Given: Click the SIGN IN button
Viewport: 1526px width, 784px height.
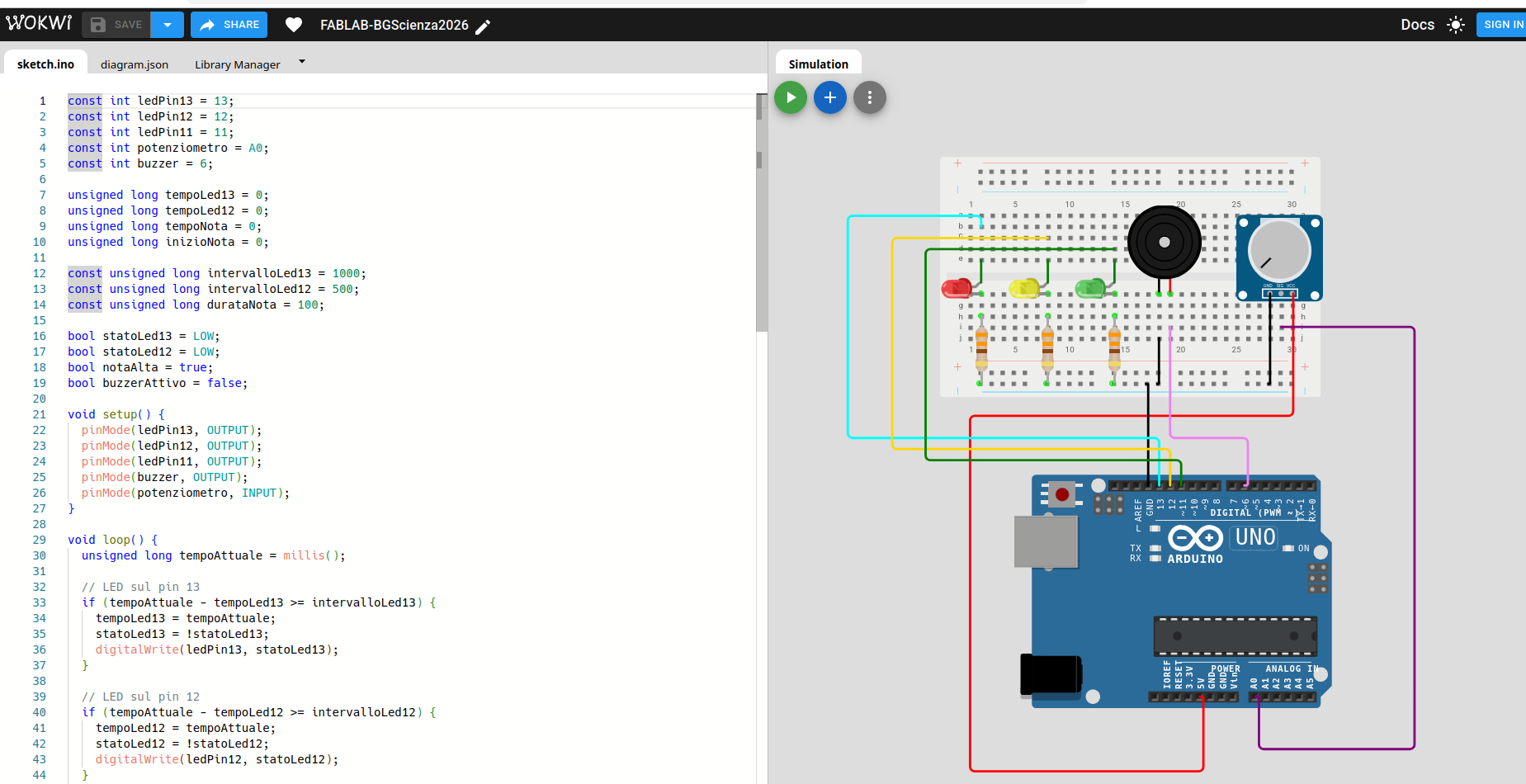Looking at the screenshot, I should [1503, 25].
